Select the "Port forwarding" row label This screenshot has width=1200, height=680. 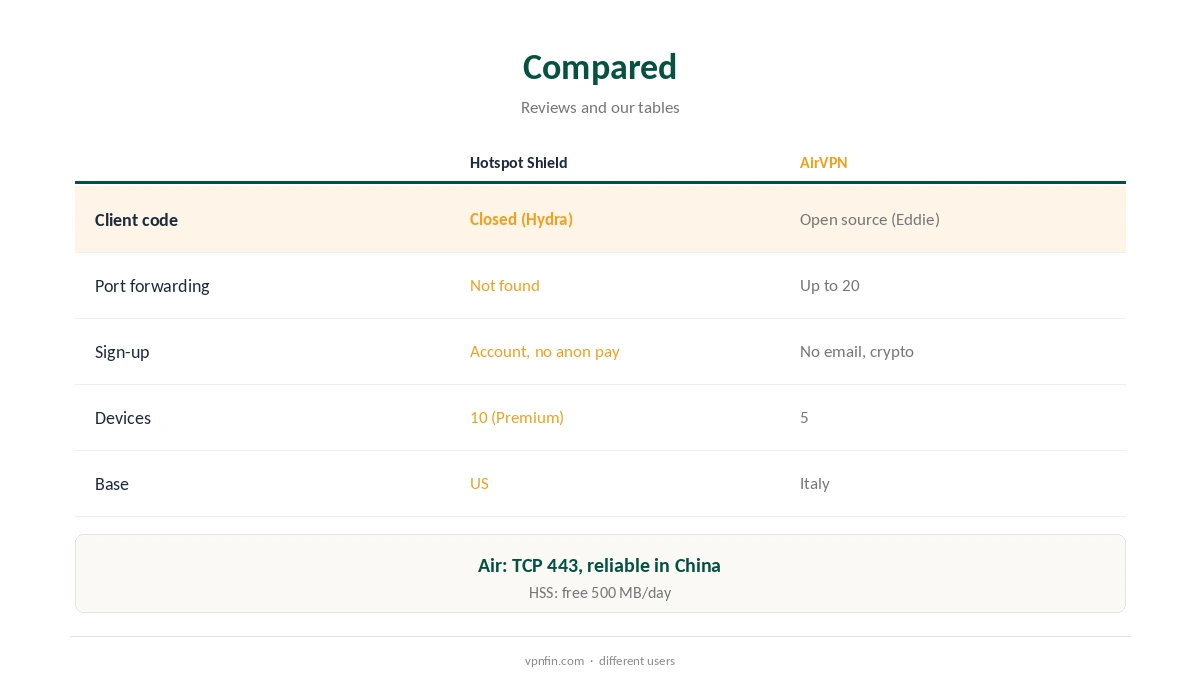(x=152, y=286)
